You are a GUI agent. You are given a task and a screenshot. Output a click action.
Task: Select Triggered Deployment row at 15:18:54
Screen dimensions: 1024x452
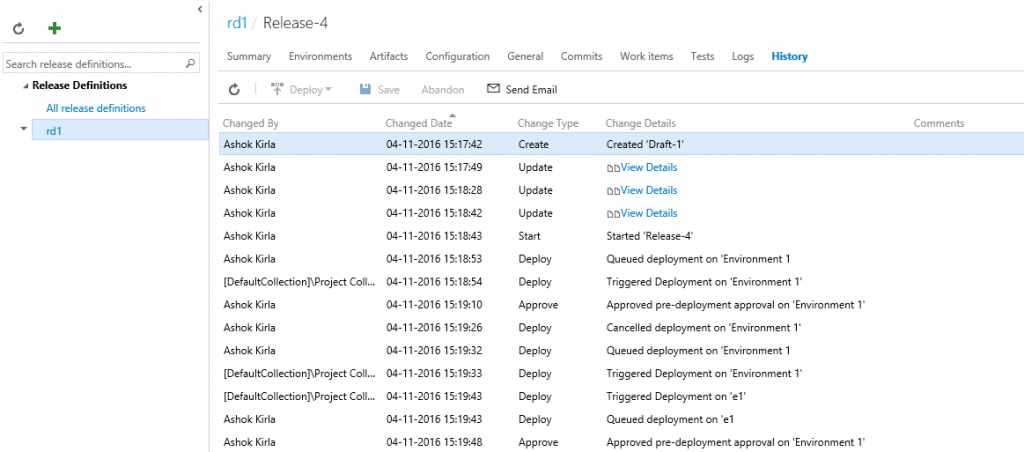(622, 282)
